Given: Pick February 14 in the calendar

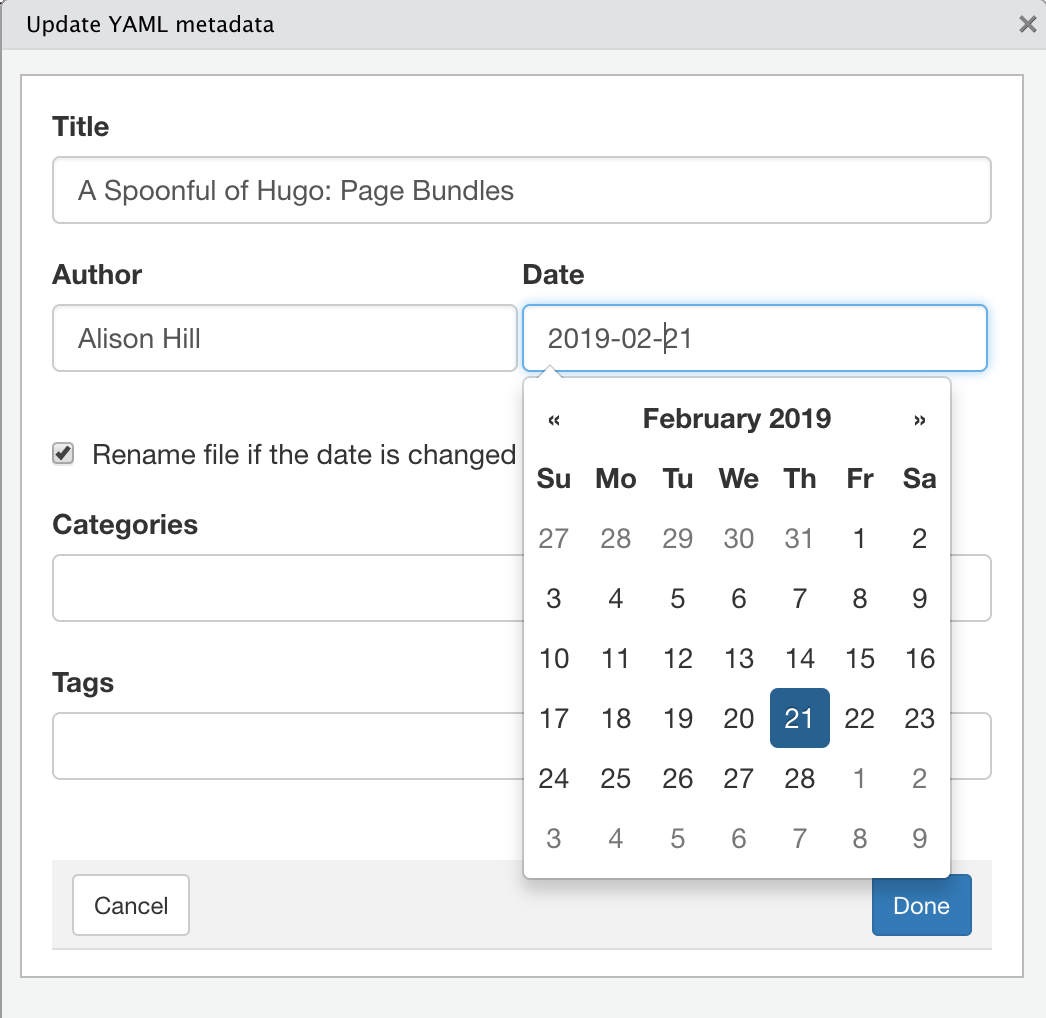Looking at the screenshot, I should point(799,658).
